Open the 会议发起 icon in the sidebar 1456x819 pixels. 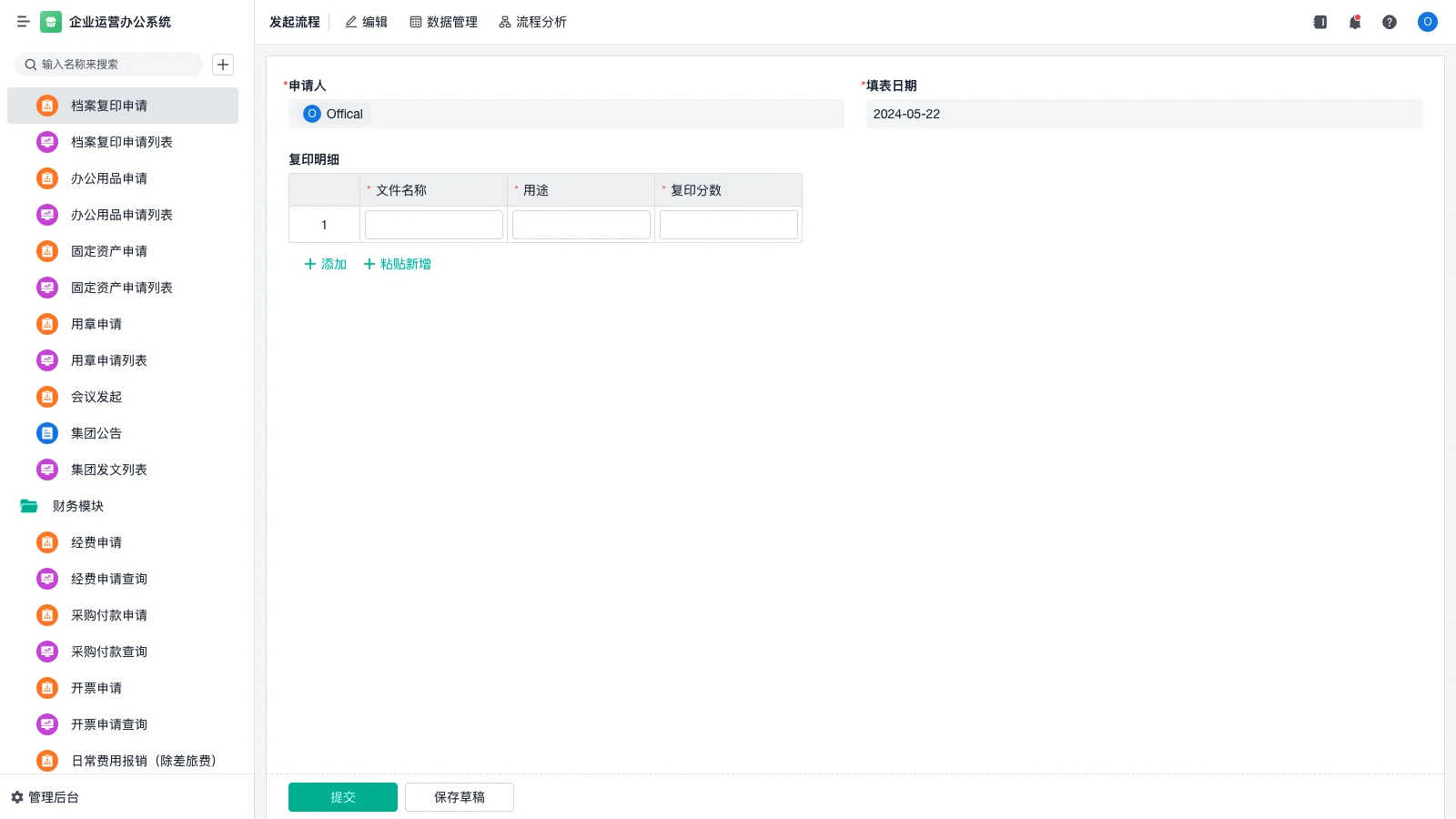[46, 396]
